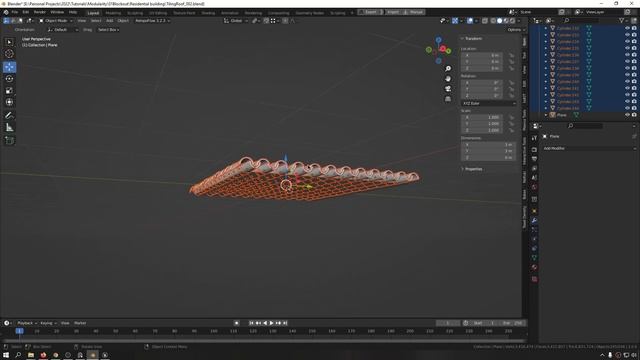Expand the Properties panel in sidebar
Viewport: 640px width, 360px height.
[472, 169]
